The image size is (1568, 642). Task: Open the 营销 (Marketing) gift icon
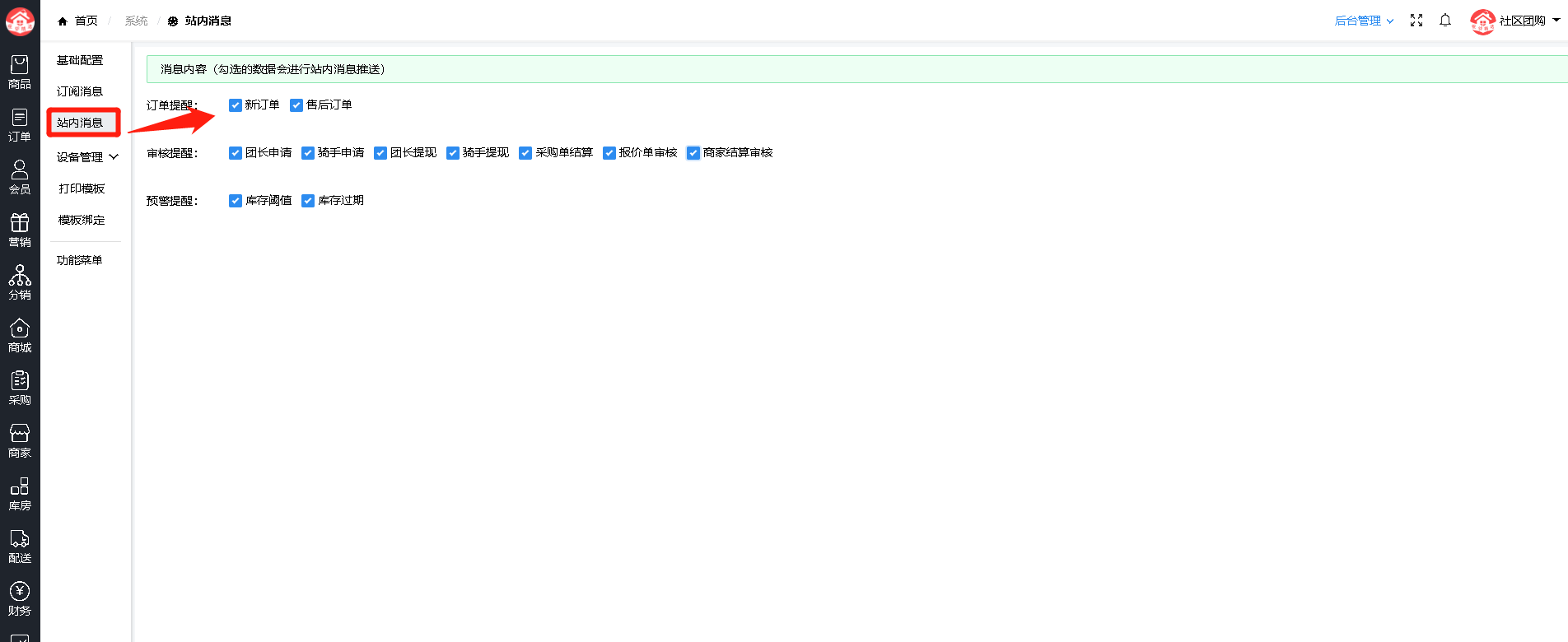click(20, 230)
